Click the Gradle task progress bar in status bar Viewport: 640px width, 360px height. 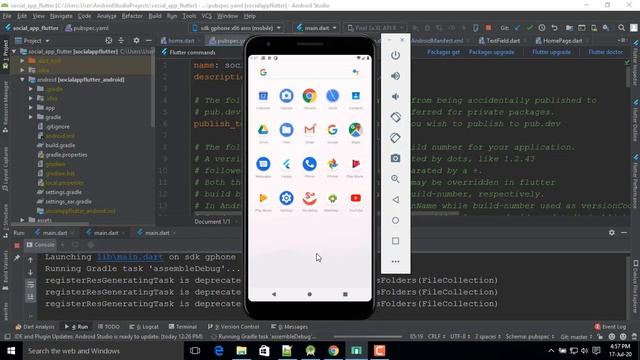tap(367, 337)
